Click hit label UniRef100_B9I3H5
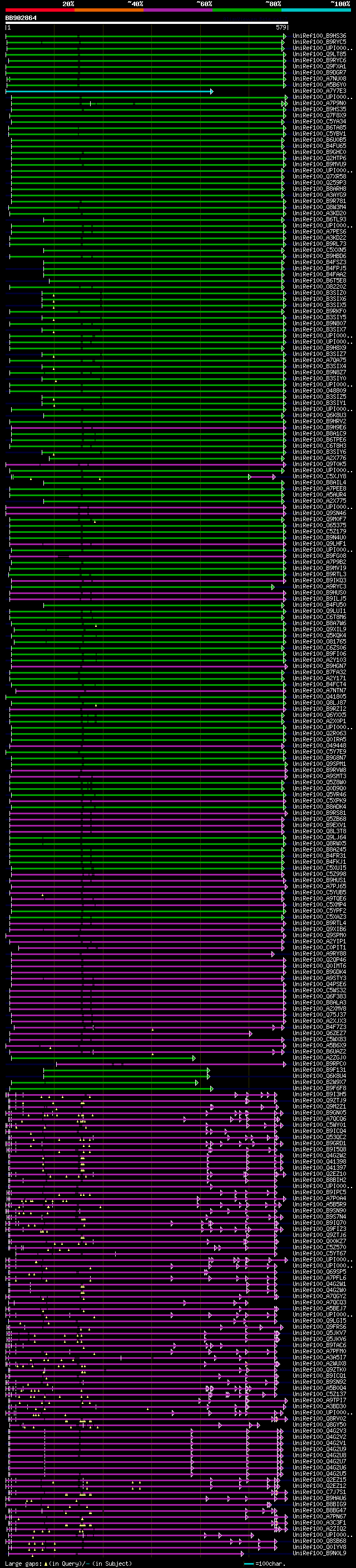356x1568 pixels. 319,1095
